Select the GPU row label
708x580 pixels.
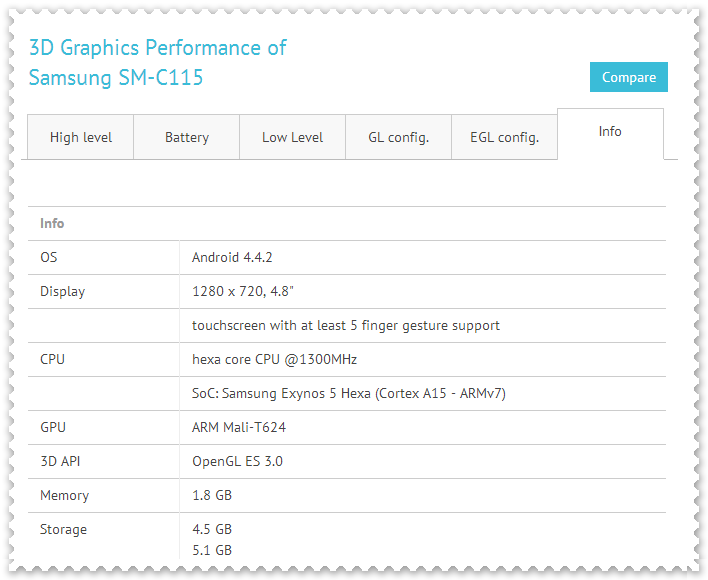tap(53, 427)
